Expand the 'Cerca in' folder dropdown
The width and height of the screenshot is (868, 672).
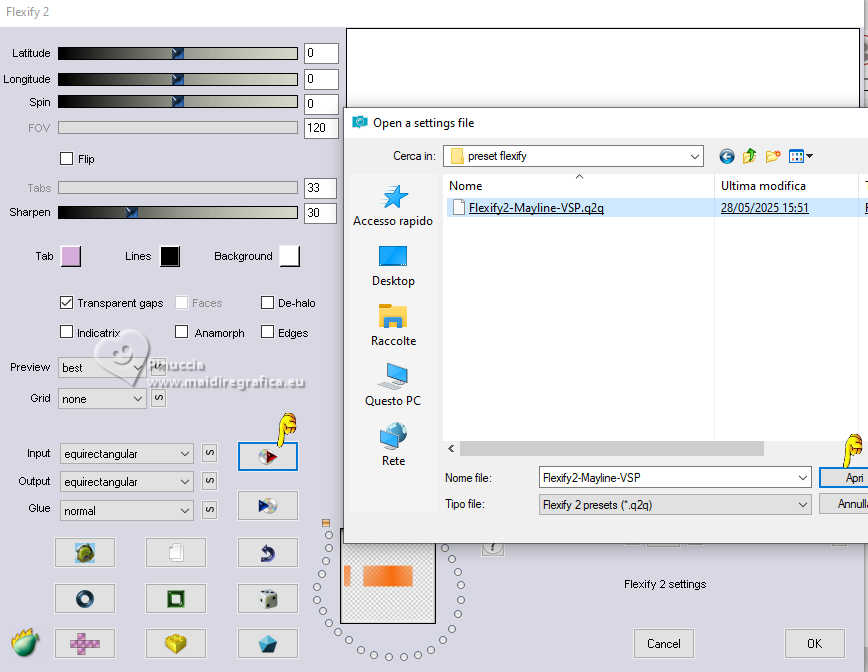694,156
